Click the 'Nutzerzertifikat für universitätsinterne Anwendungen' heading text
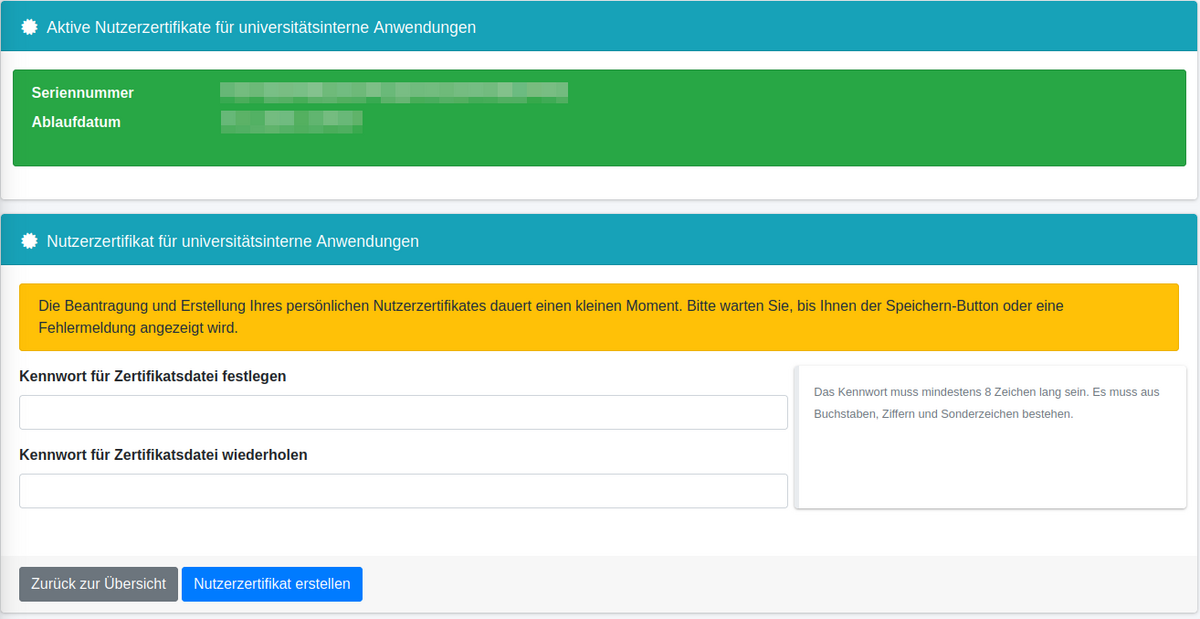 coord(232,241)
